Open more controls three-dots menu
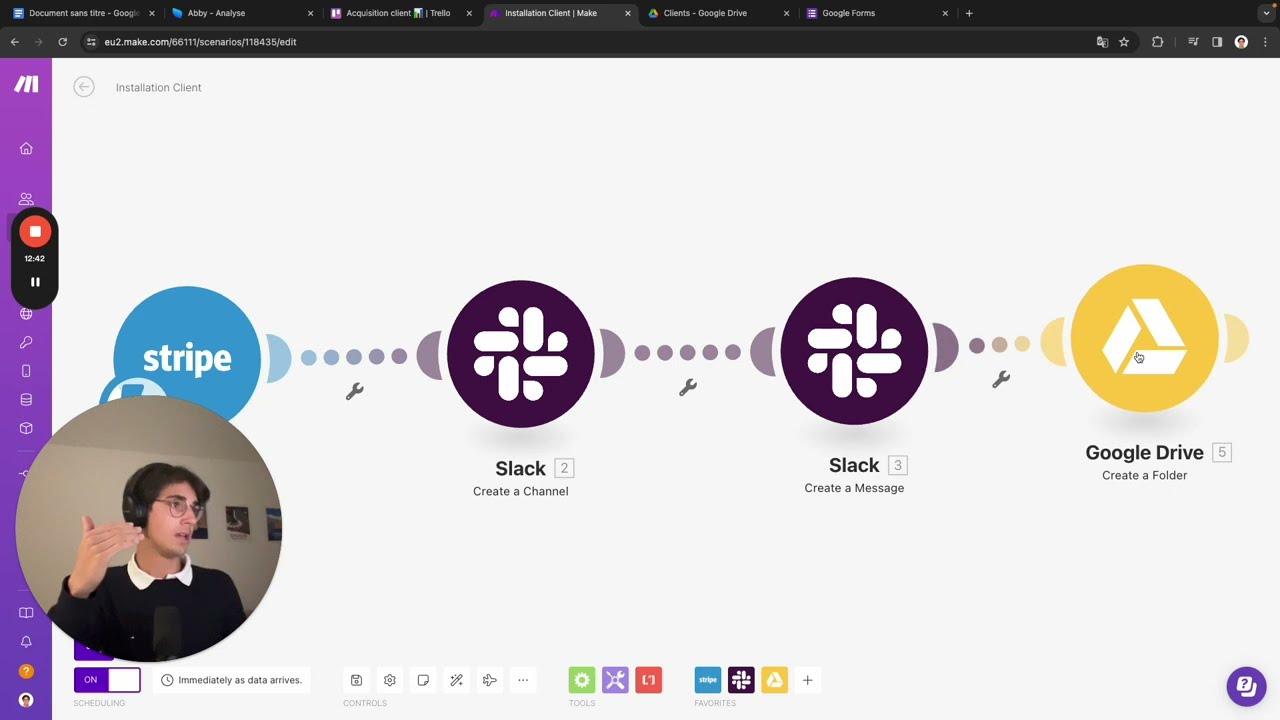Image resolution: width=1280 pixels, height=720 pixels. [x=523, y=680]
